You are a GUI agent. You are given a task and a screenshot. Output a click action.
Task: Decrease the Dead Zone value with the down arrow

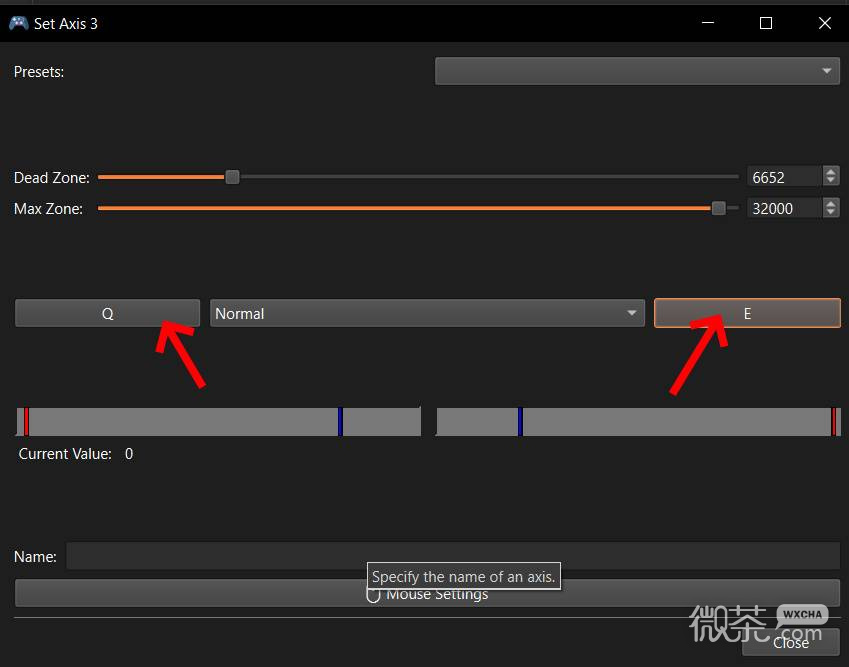pos(831,182)
